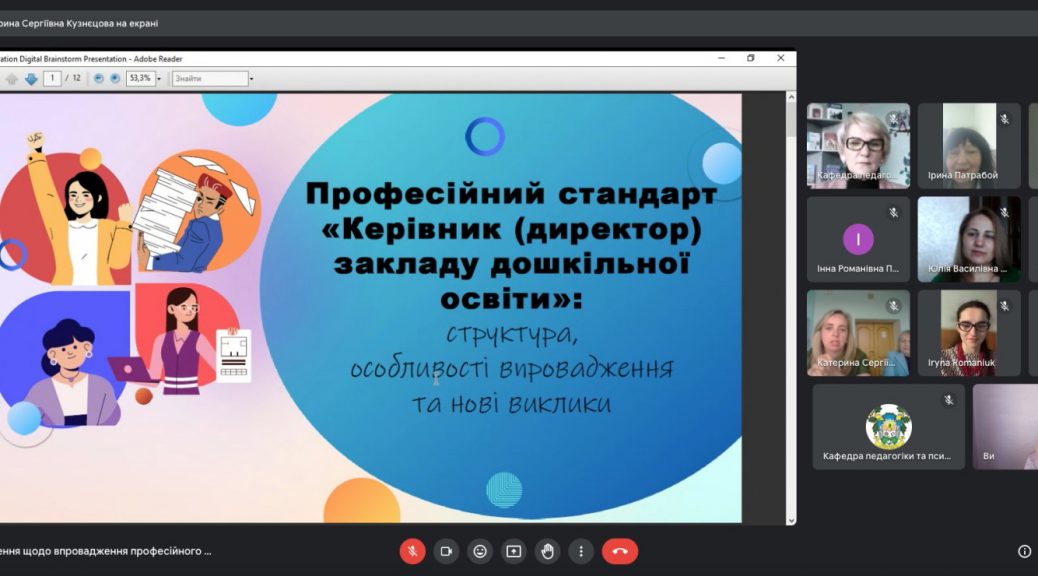Screen dimensions: 1038x576
Task: Select Інна Романівна participant tile
Action: (858, 239)
